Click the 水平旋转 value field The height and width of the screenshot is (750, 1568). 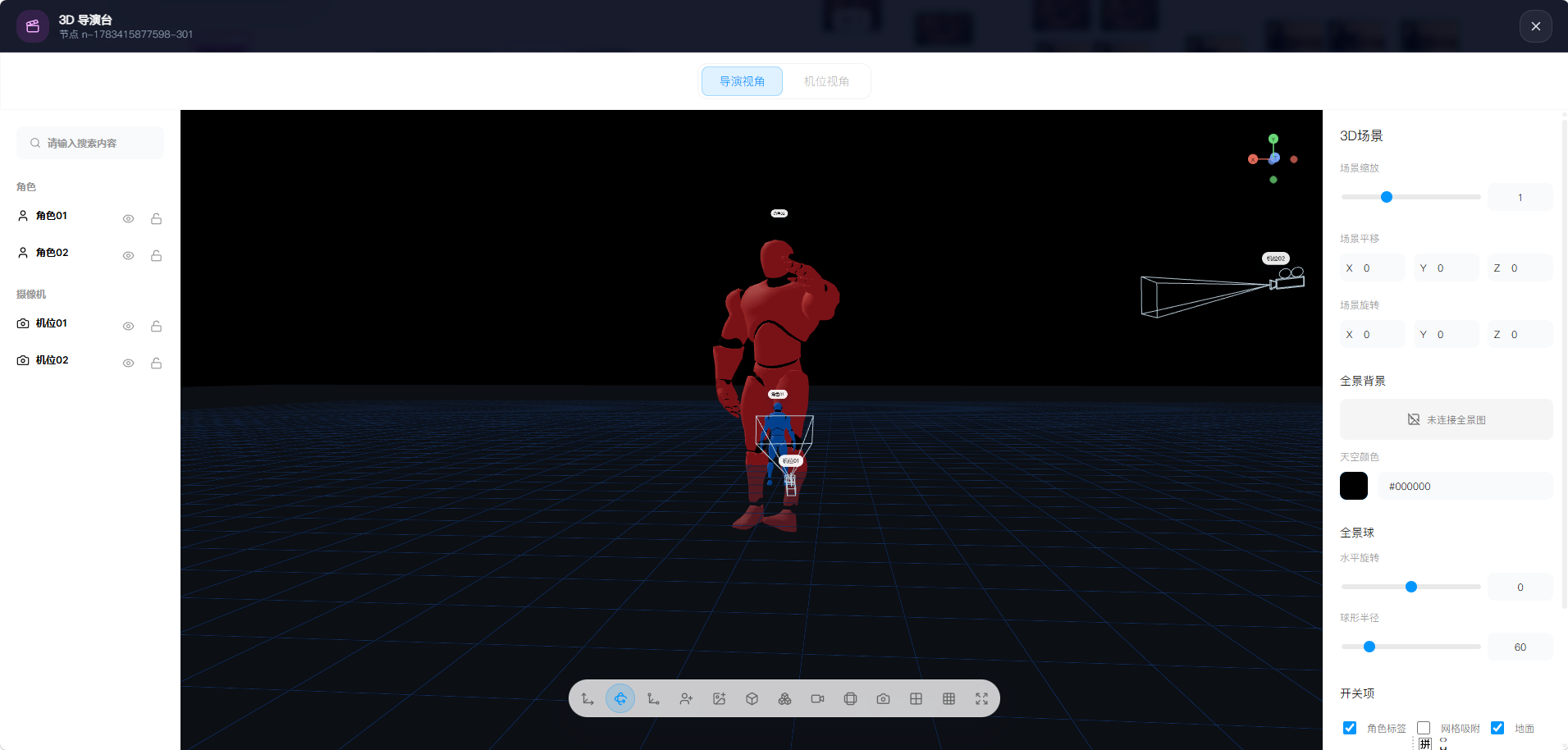1520,587
